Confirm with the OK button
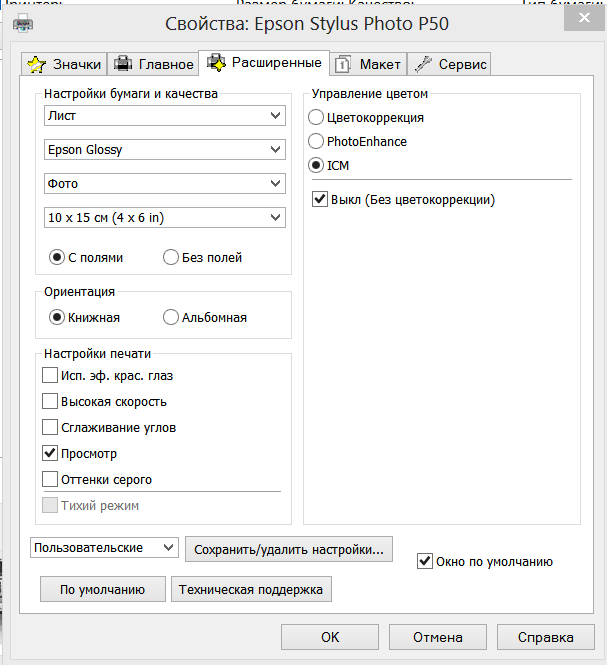Viewport: 607px width, 665px height. pos(330,637)
